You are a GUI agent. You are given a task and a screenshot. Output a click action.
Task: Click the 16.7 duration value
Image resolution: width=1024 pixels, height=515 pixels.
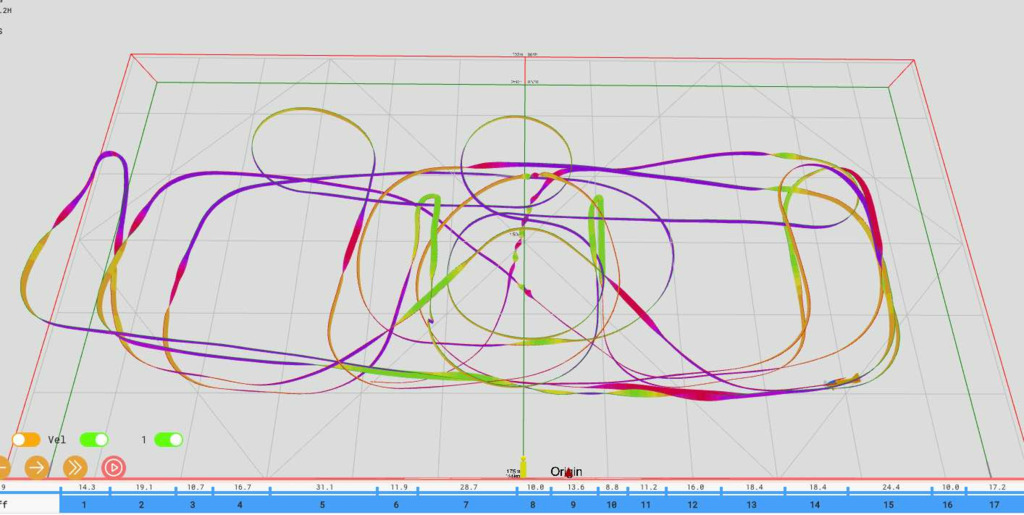(242, 488)
